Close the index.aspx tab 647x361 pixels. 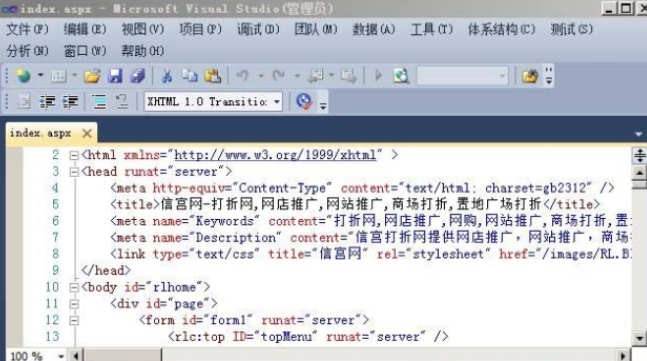point(87,133)
